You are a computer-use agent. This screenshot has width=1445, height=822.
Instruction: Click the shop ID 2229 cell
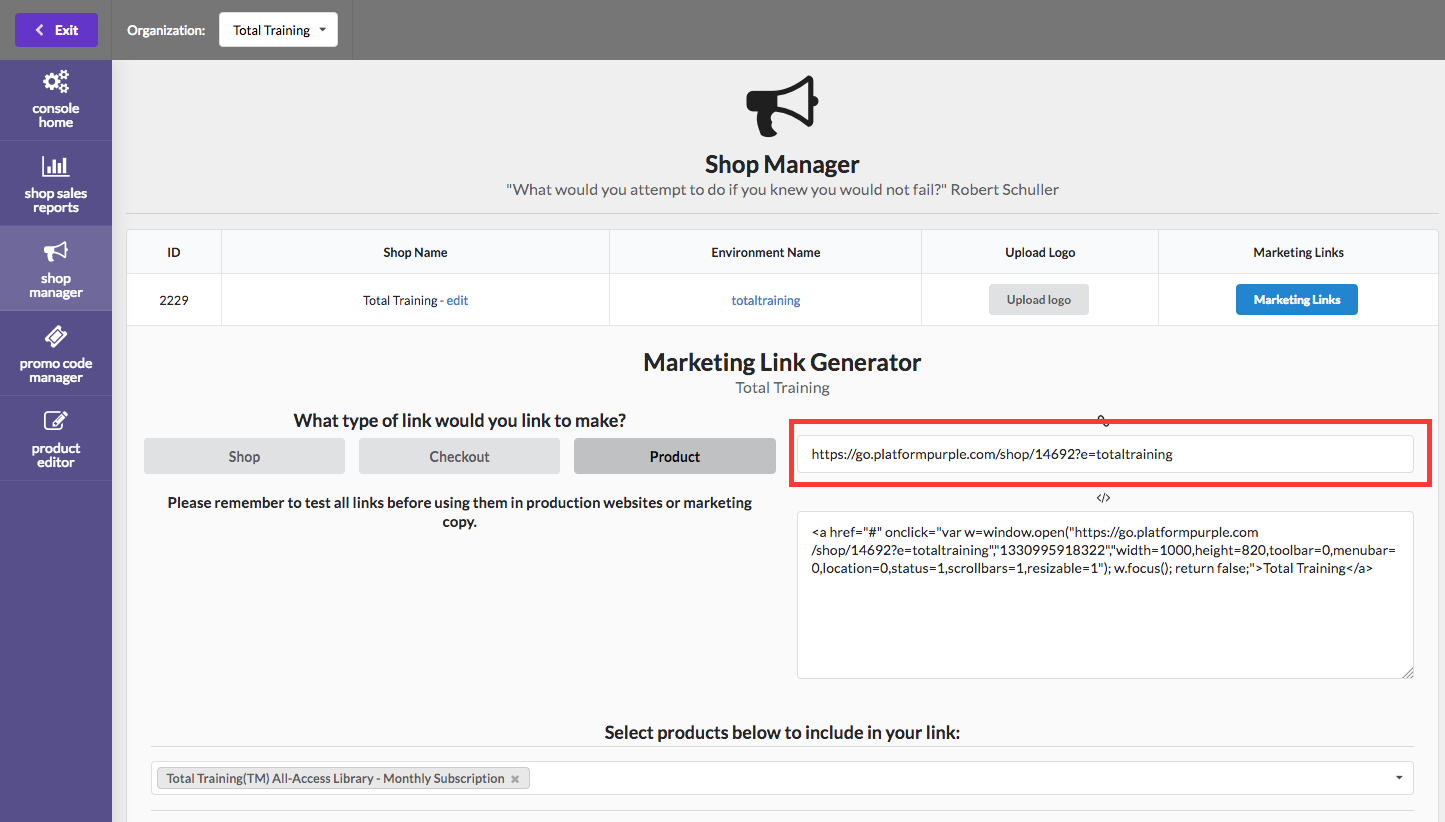pyautogui.click(x=174, y=300)
